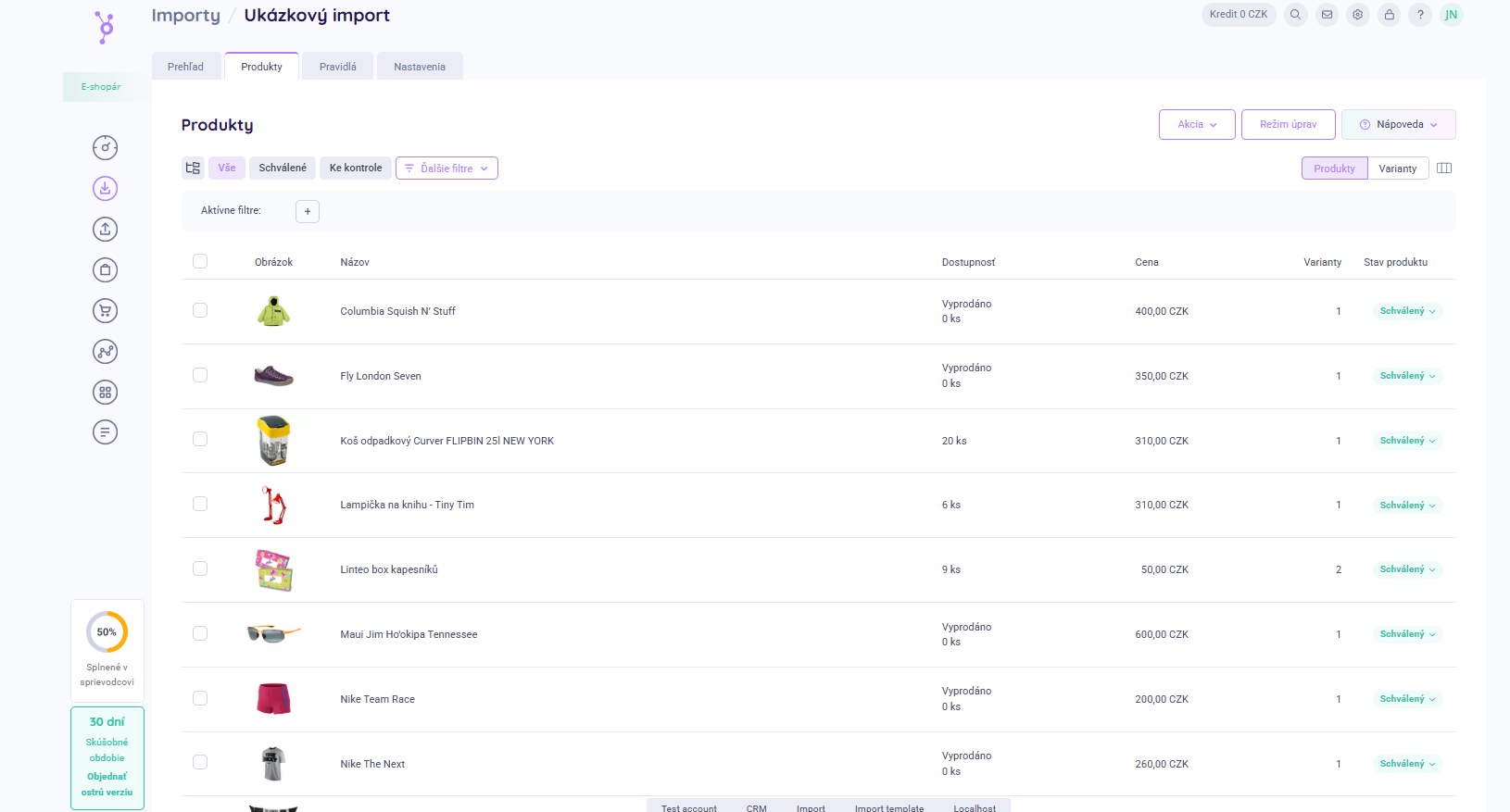Open the mail messages icon
Screen dimensions: 1510x812
pyautogui.click(x=1328, y=15)
